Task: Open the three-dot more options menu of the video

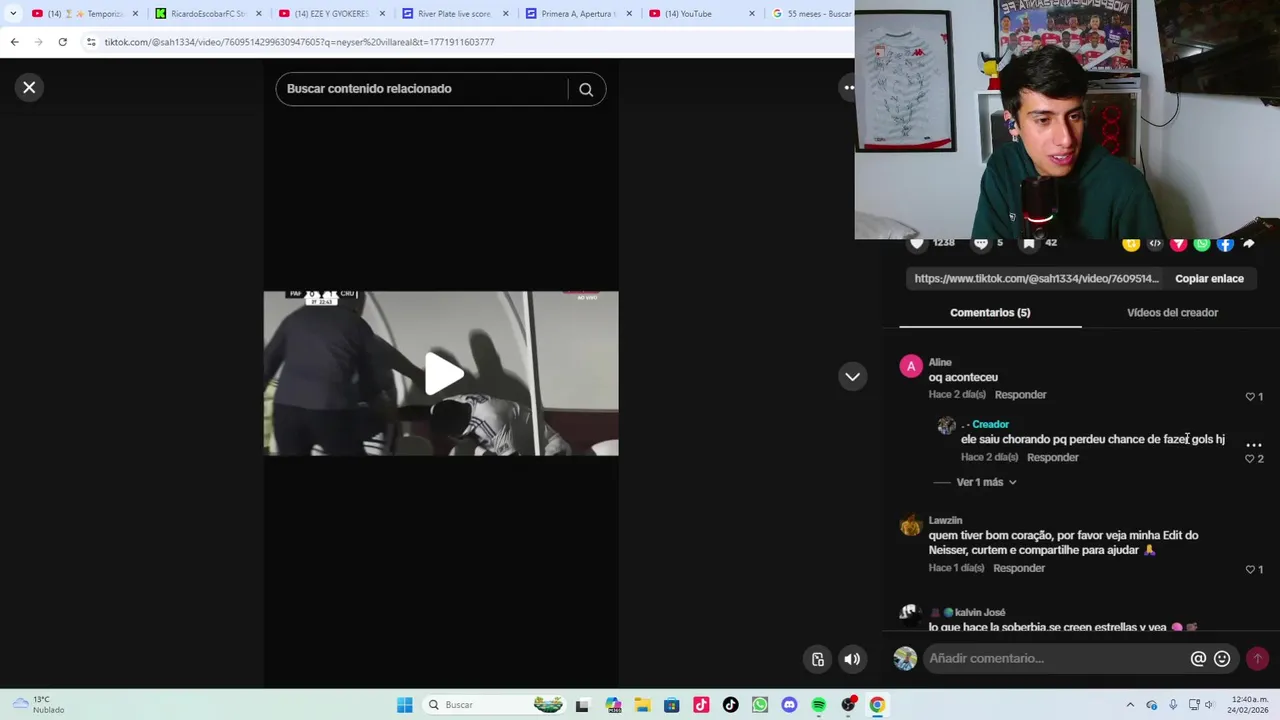Action: point(849,88)
